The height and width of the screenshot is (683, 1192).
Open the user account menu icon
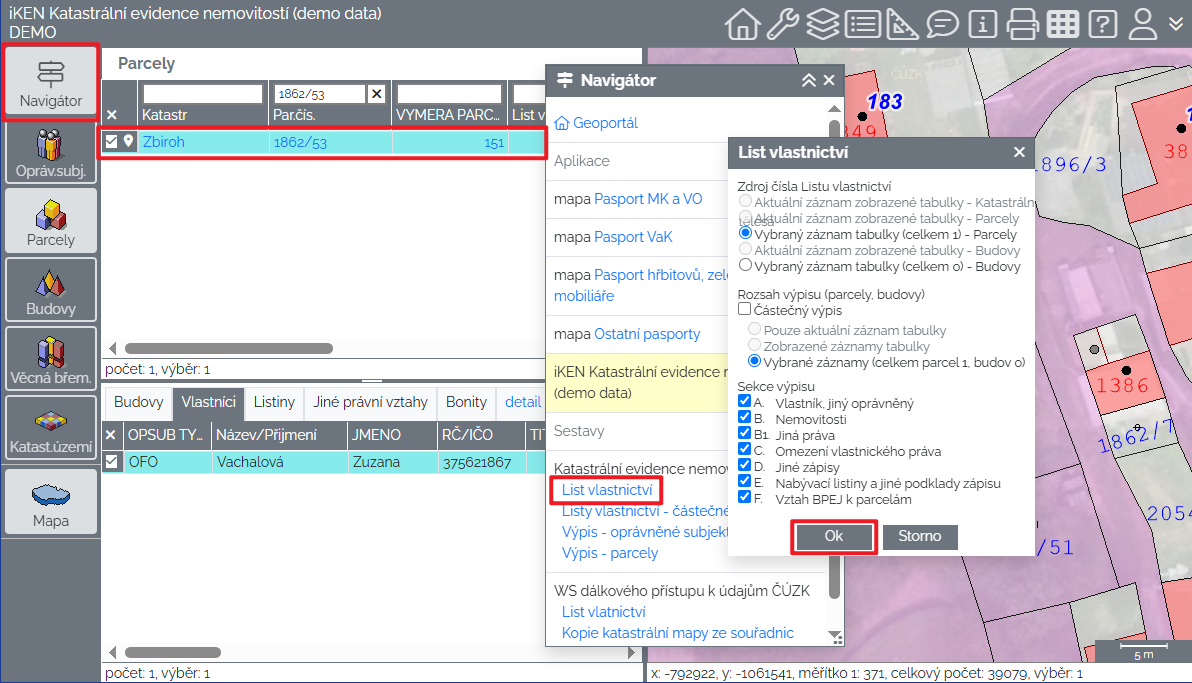(1143, 23)
